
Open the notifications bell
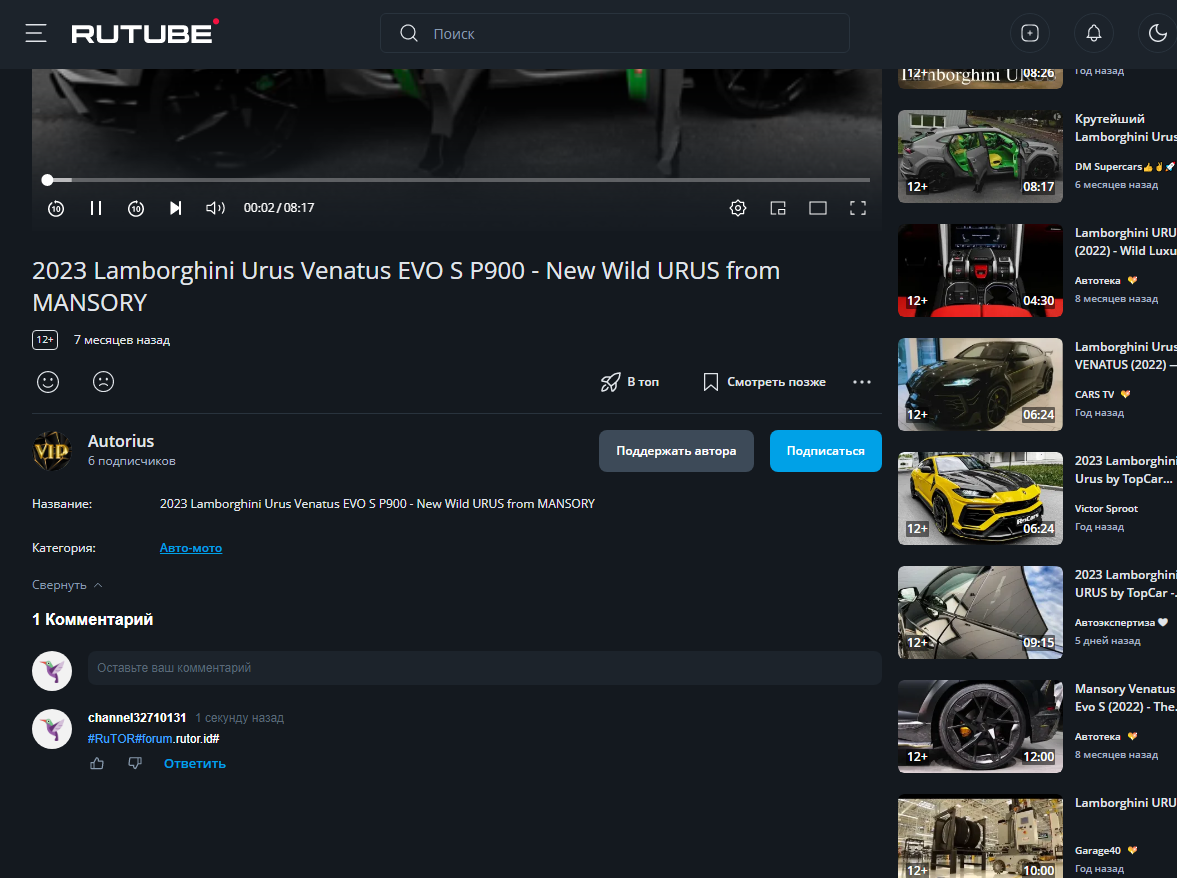pos(1094,33)
